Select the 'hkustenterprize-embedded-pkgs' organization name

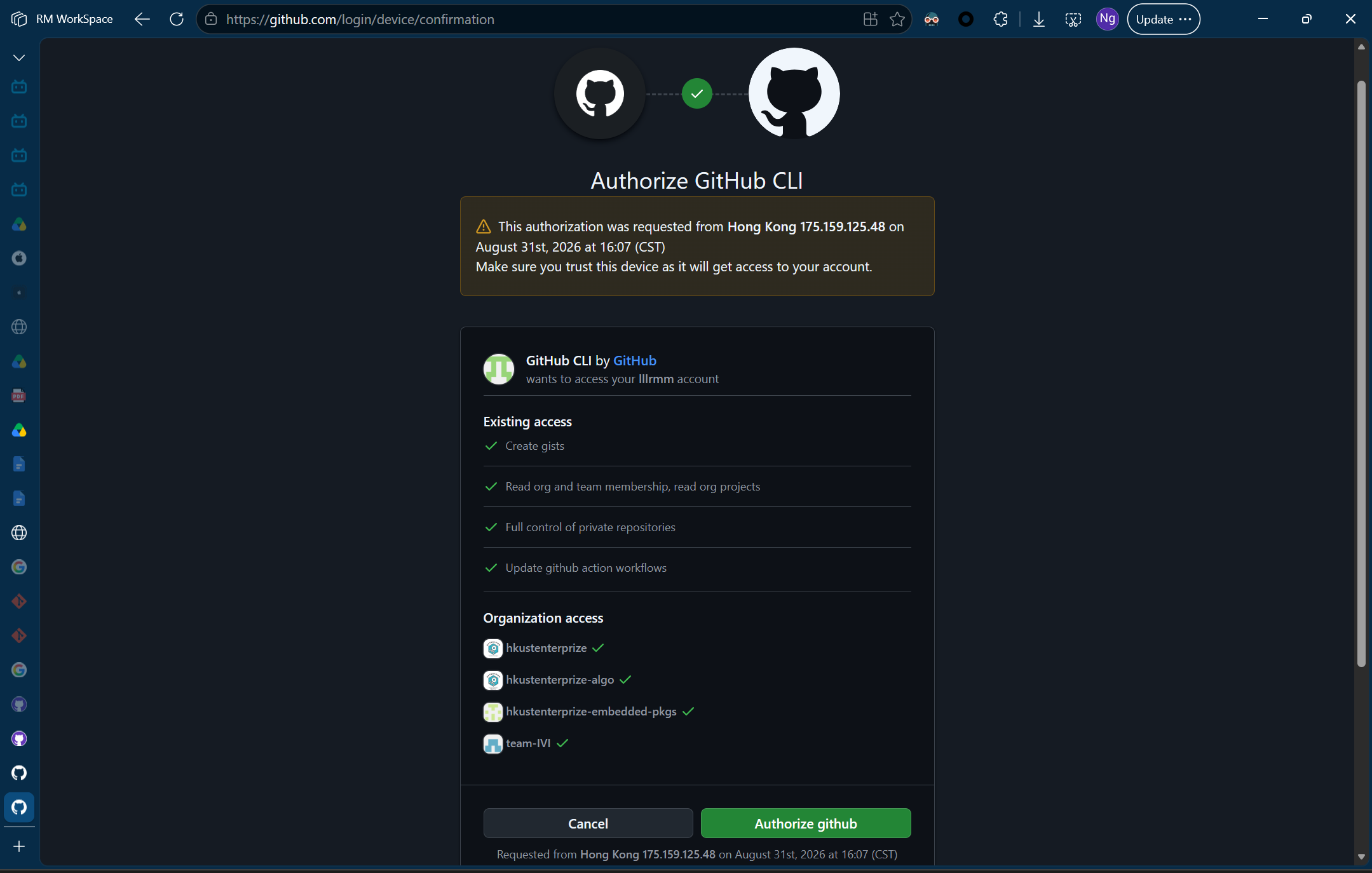tap(591, 712)
